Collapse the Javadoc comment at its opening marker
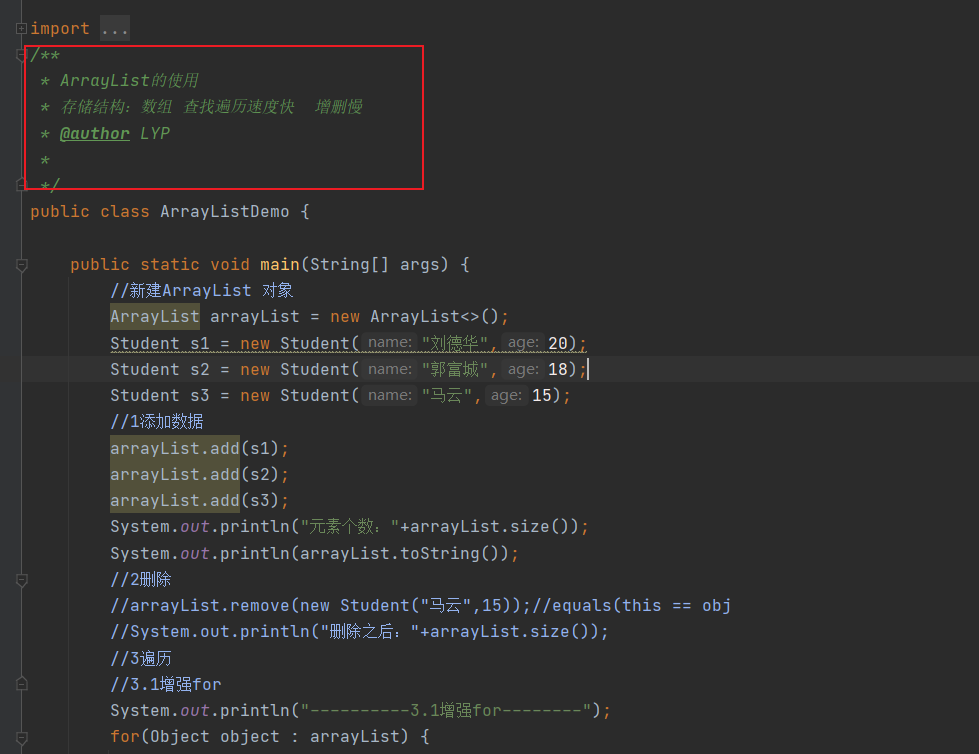Viewport: 979px width, 754px height. (x=21, y=55)
